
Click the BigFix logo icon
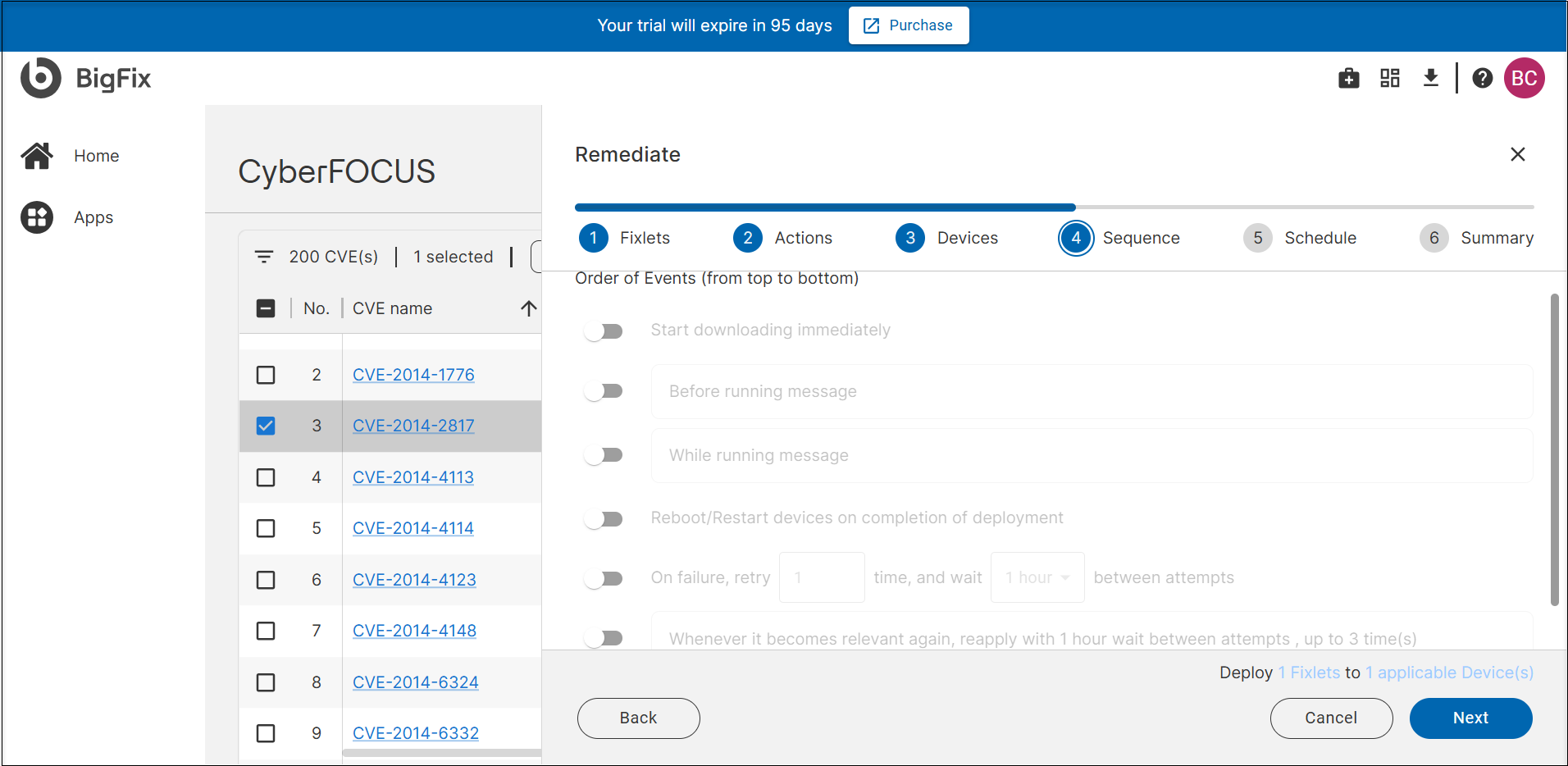point(40,78)
